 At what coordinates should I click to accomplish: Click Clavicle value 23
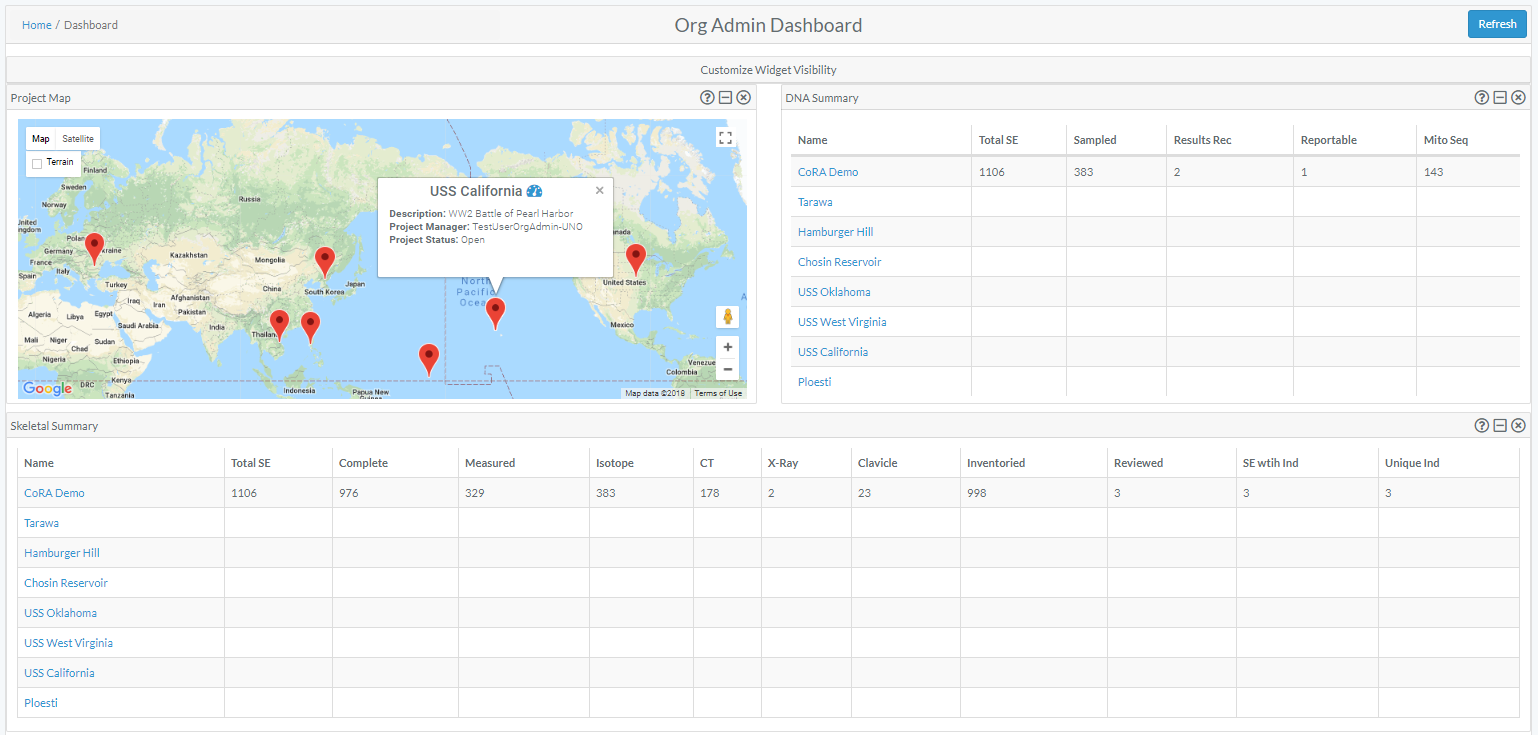tap(864, 493)
